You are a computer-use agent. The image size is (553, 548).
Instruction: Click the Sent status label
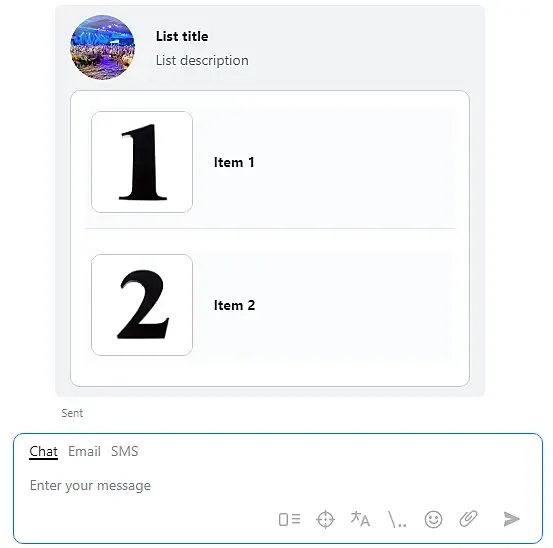[x=72, y=413]
